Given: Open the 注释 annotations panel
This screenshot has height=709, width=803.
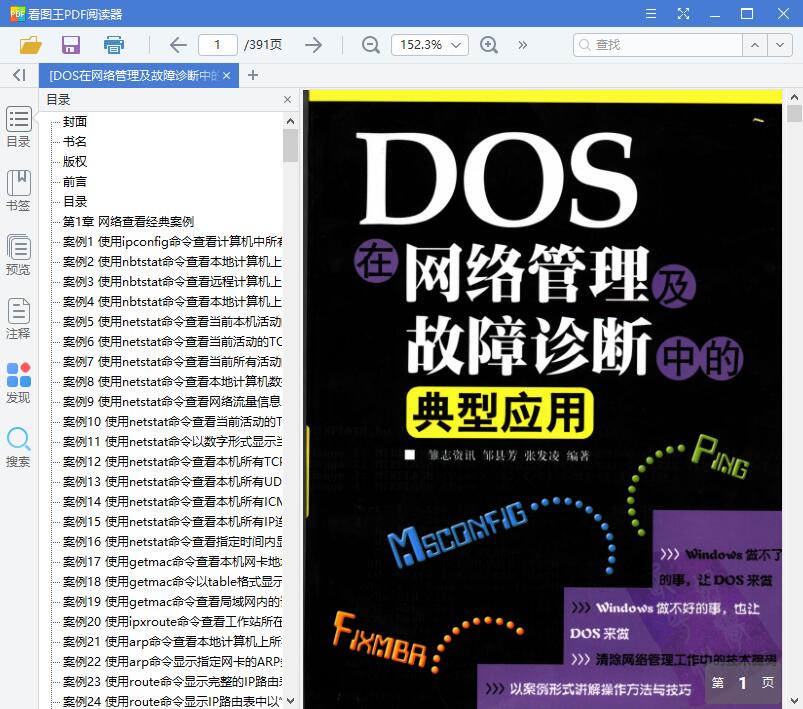Looking at the screenshot, I should click(x=18, y=319).
